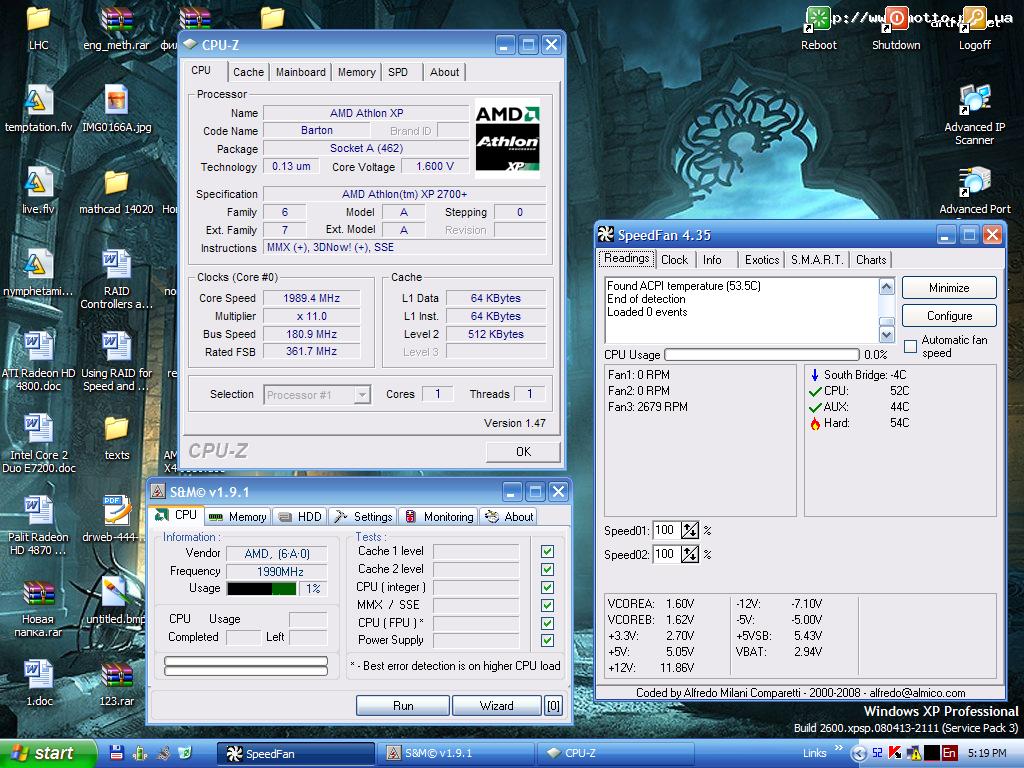Uncheck the Cache 2 level test
The width and height of the screenshot is (1024, 768).
547,569
